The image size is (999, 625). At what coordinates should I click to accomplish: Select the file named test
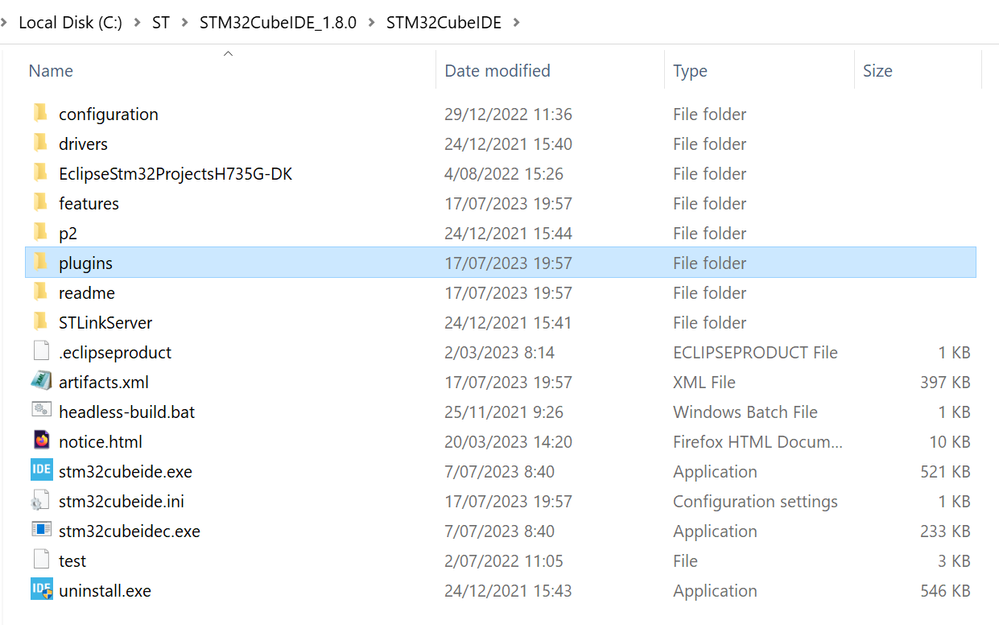(72, 561)
